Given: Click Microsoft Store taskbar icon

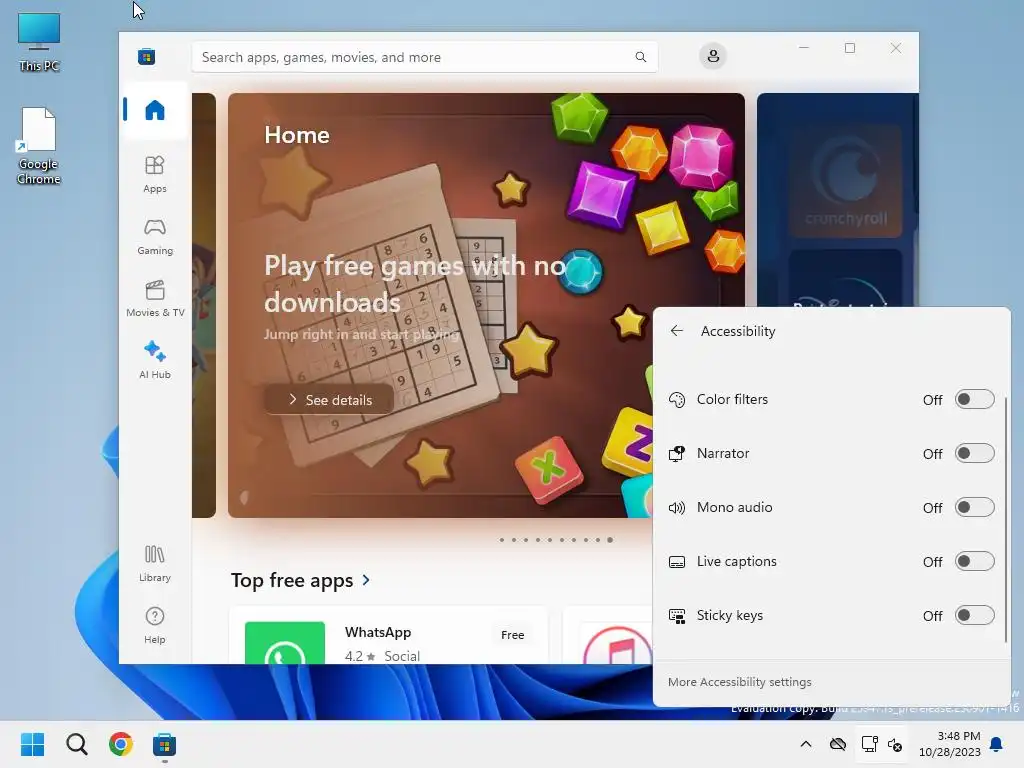Looking at the screenshot, I should pos(165,744).
